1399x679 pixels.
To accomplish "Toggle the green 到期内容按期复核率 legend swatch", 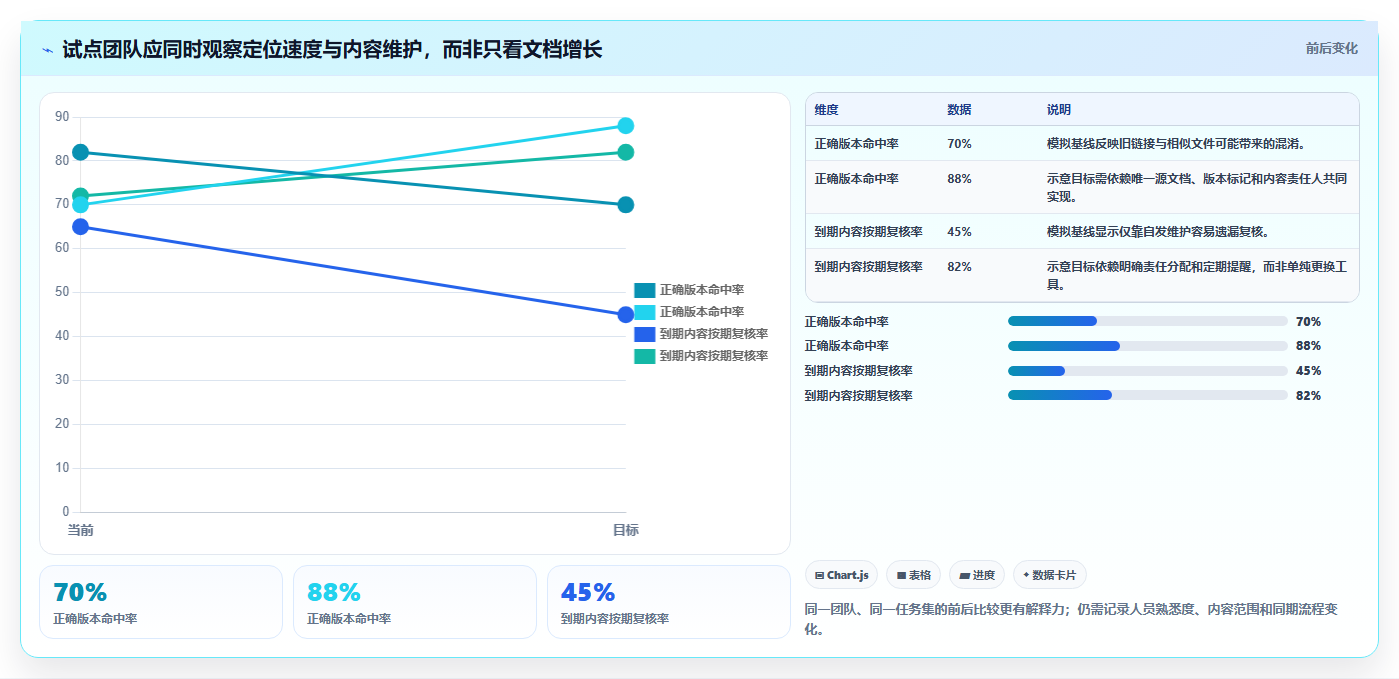I will coord(645,356).
